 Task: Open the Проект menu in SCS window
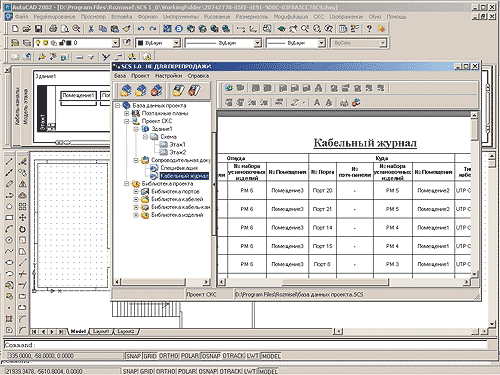(x=140, y=76)
